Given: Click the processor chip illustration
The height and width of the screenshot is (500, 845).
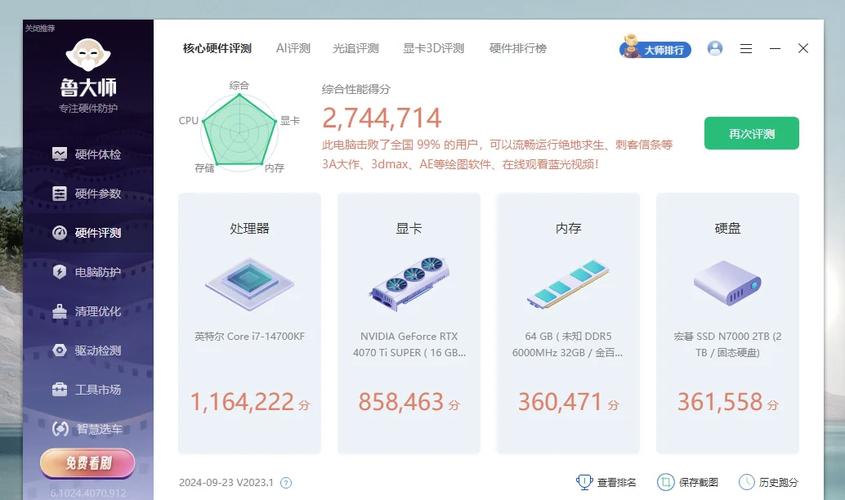Looking at the screenshot, I should pos(250,283).
